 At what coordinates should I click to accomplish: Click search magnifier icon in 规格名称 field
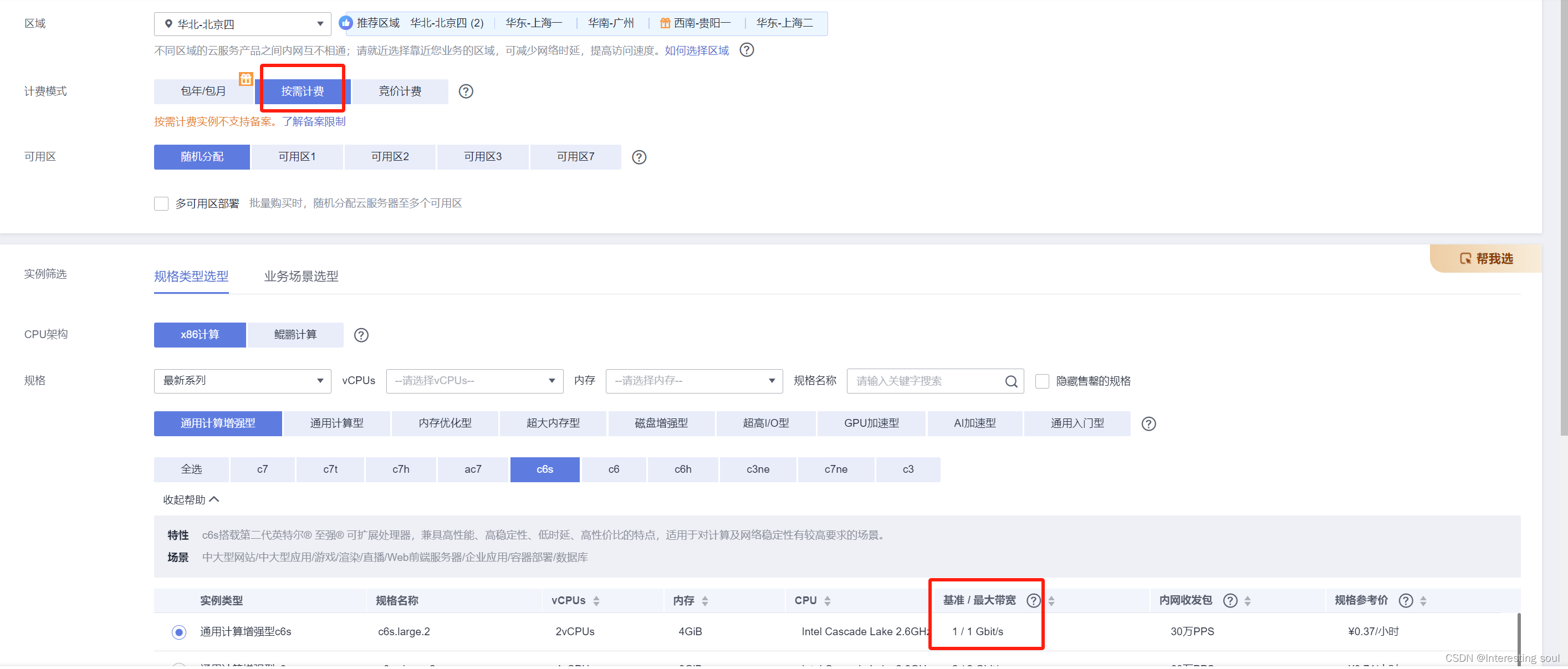[1010, 381]
